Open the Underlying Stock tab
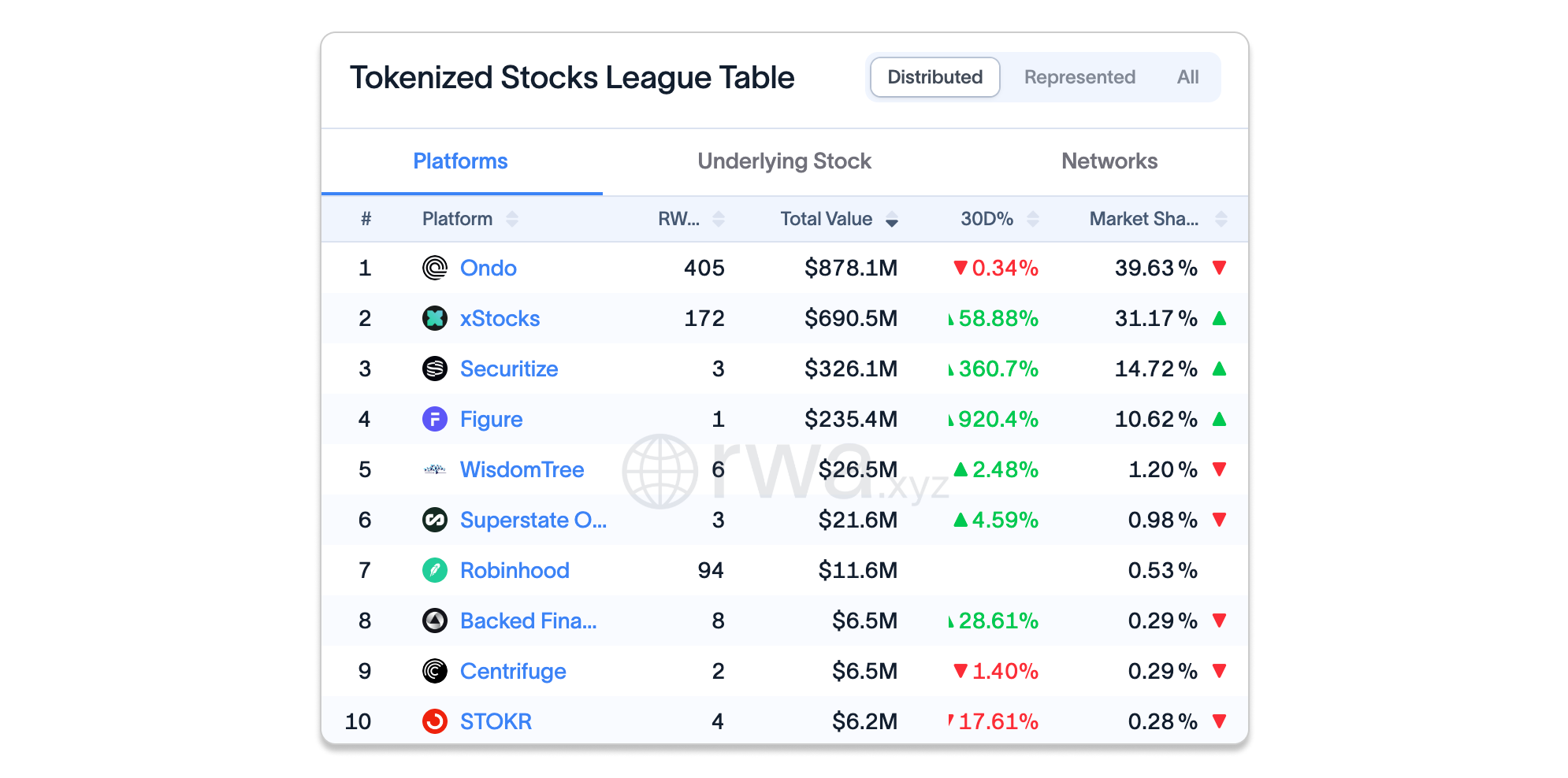Image resolution: width=1568 pixels, height=778 pixels. 784,161
